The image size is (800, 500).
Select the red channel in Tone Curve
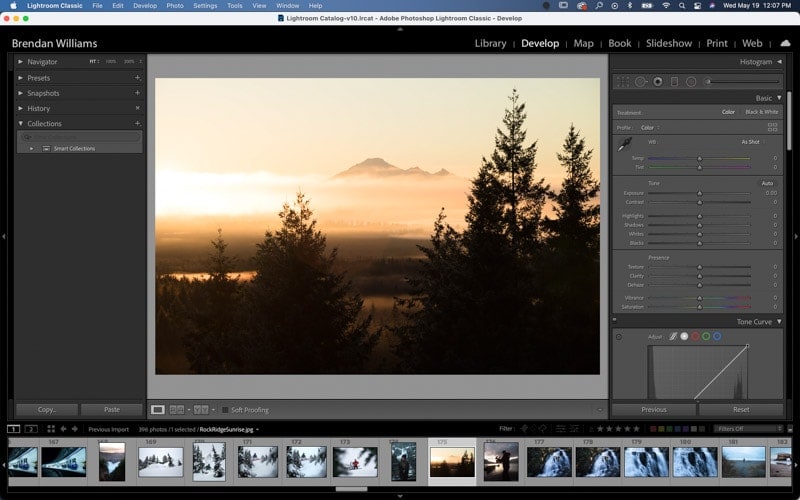[695, 336]
